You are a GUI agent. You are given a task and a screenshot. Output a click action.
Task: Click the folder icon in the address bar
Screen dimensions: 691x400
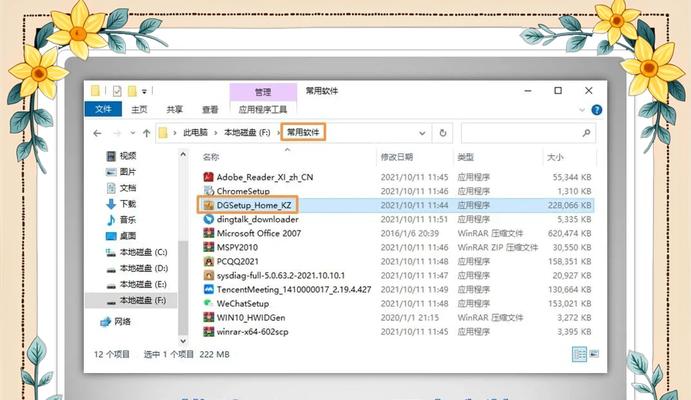163,133
